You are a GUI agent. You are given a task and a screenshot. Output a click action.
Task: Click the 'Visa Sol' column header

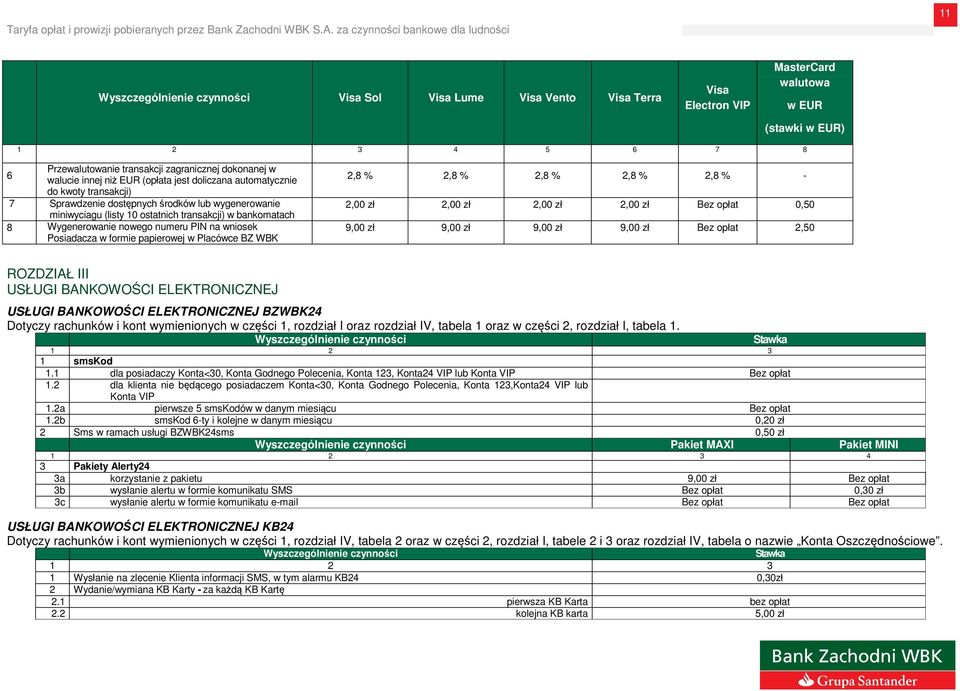click(360, 97)
